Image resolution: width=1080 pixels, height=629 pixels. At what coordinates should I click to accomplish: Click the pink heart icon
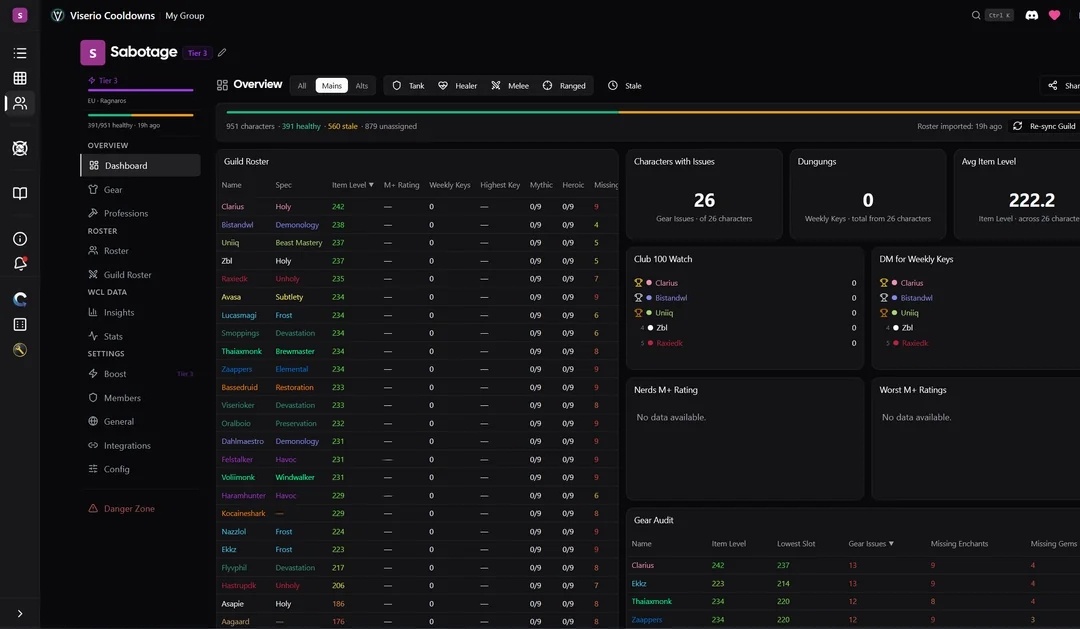pyautogui.click(x=1054, y=15)
